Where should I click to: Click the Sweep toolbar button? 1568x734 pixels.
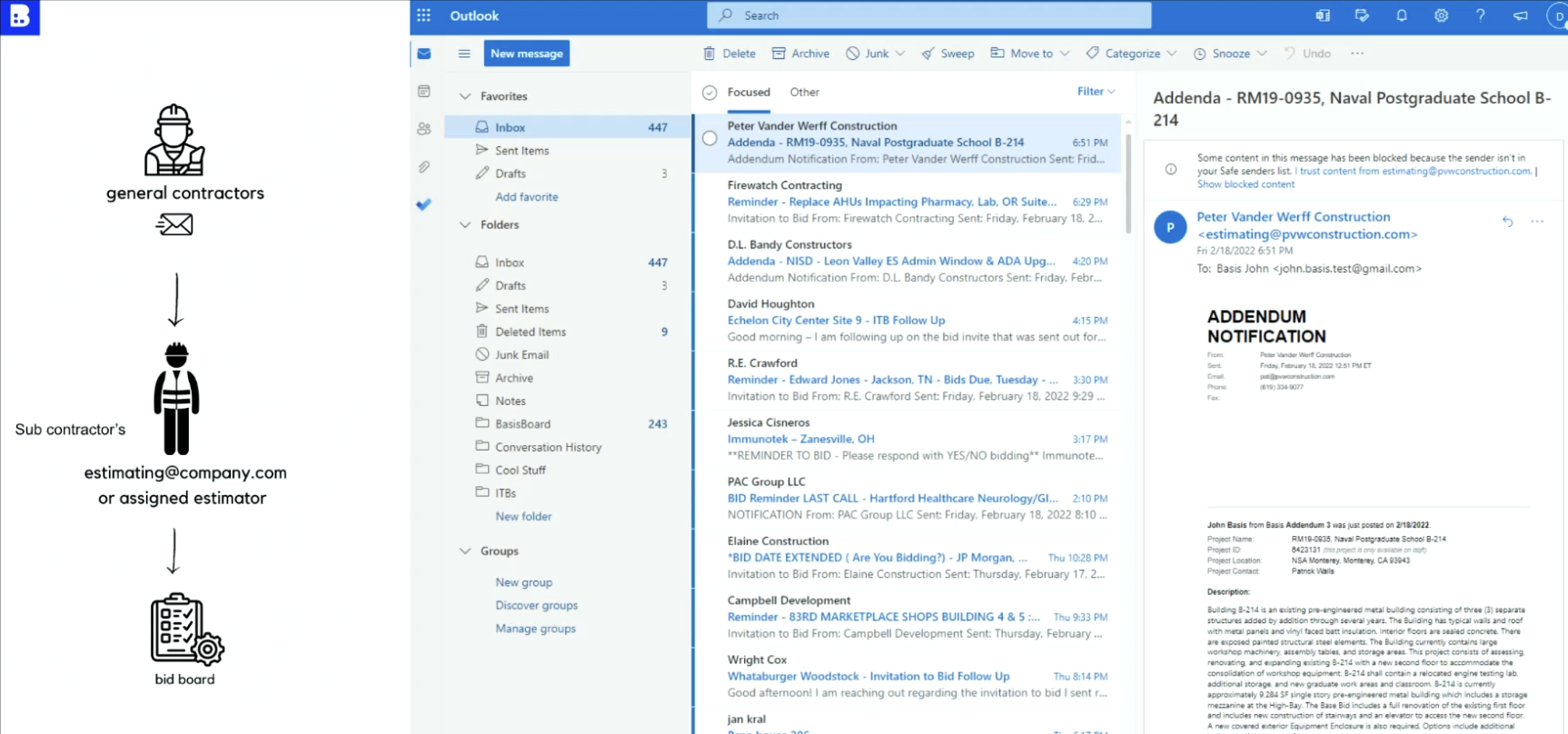pos(948,54)
